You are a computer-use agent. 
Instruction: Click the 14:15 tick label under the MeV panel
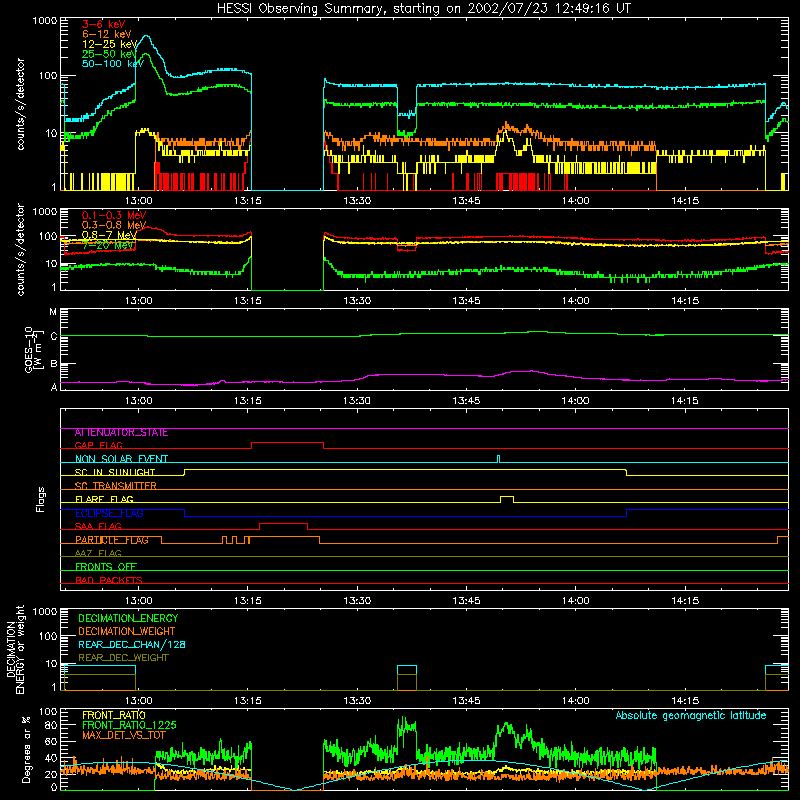(685, 301)
